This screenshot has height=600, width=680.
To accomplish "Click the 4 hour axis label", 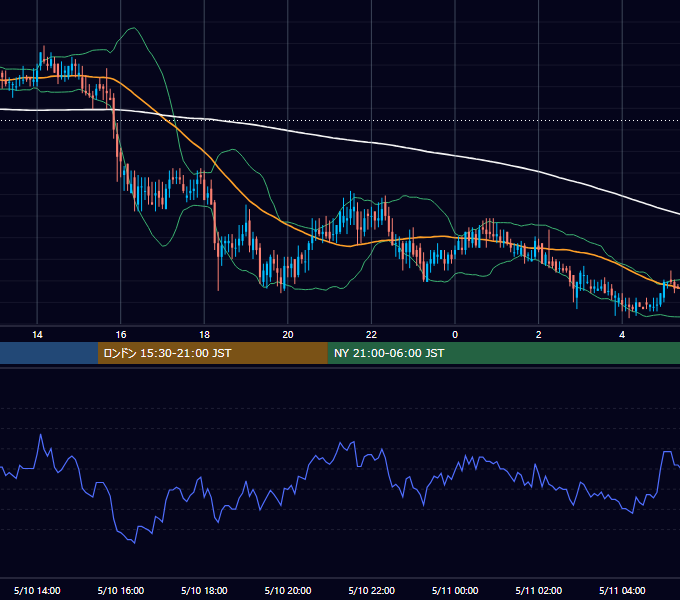I will pos(622,335).
